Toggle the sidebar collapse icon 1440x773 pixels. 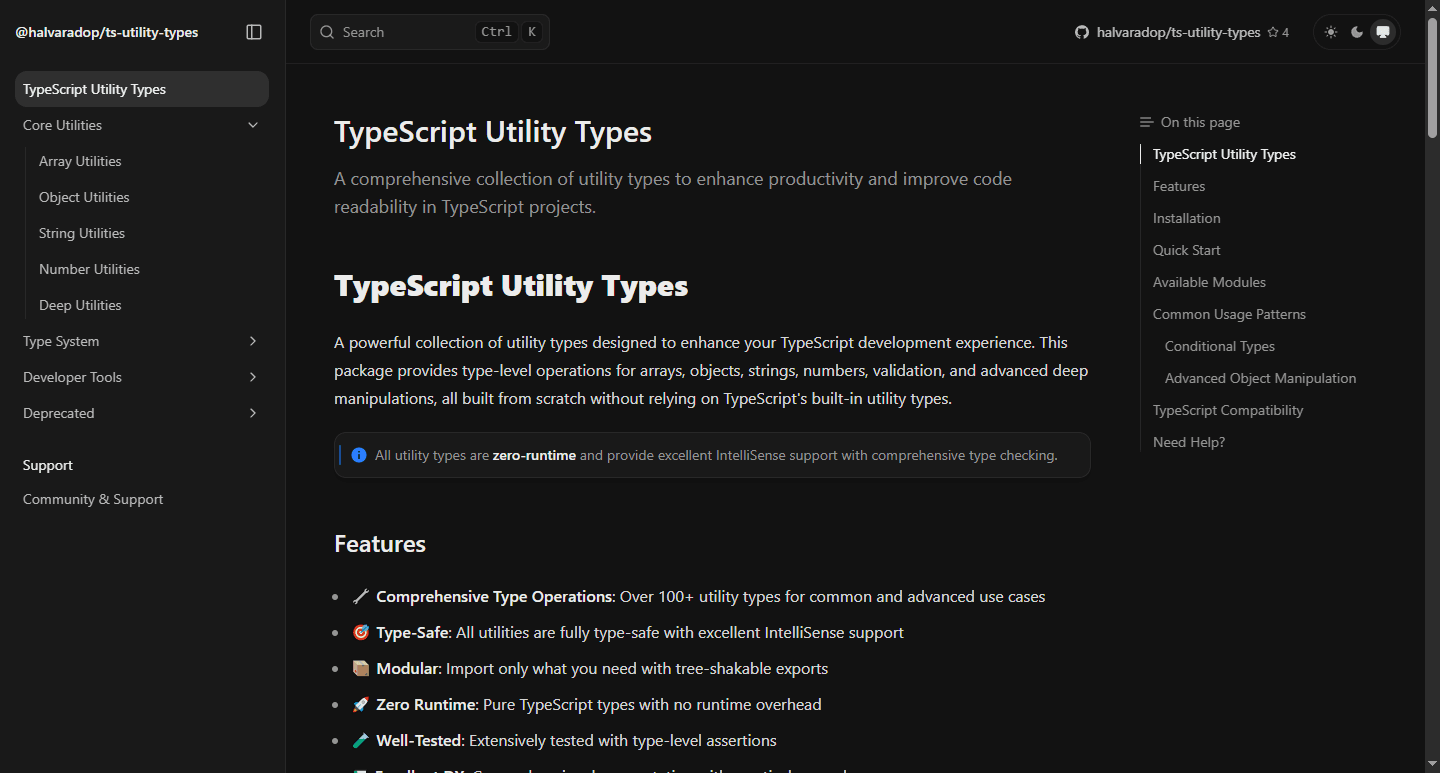[253, 31]
